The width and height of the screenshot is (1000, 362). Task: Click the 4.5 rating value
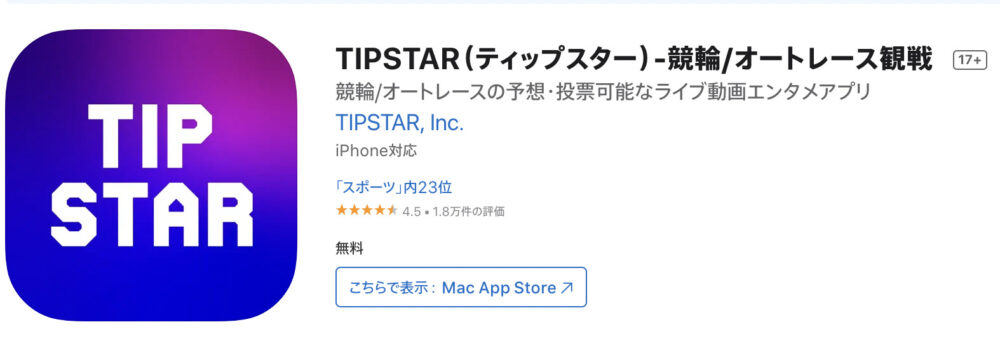pyautogui.click(x=411, y=212)
